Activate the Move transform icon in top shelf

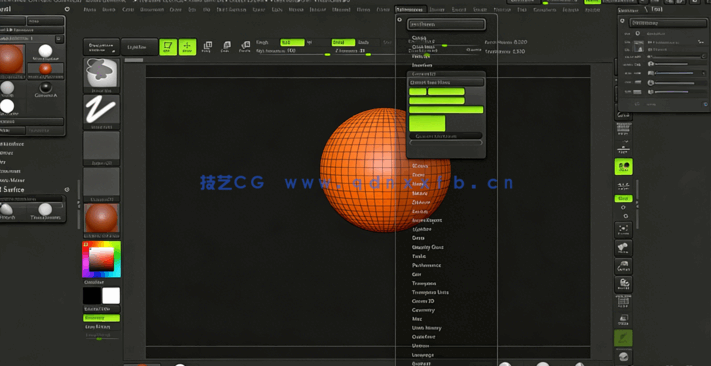pos(207,46)
